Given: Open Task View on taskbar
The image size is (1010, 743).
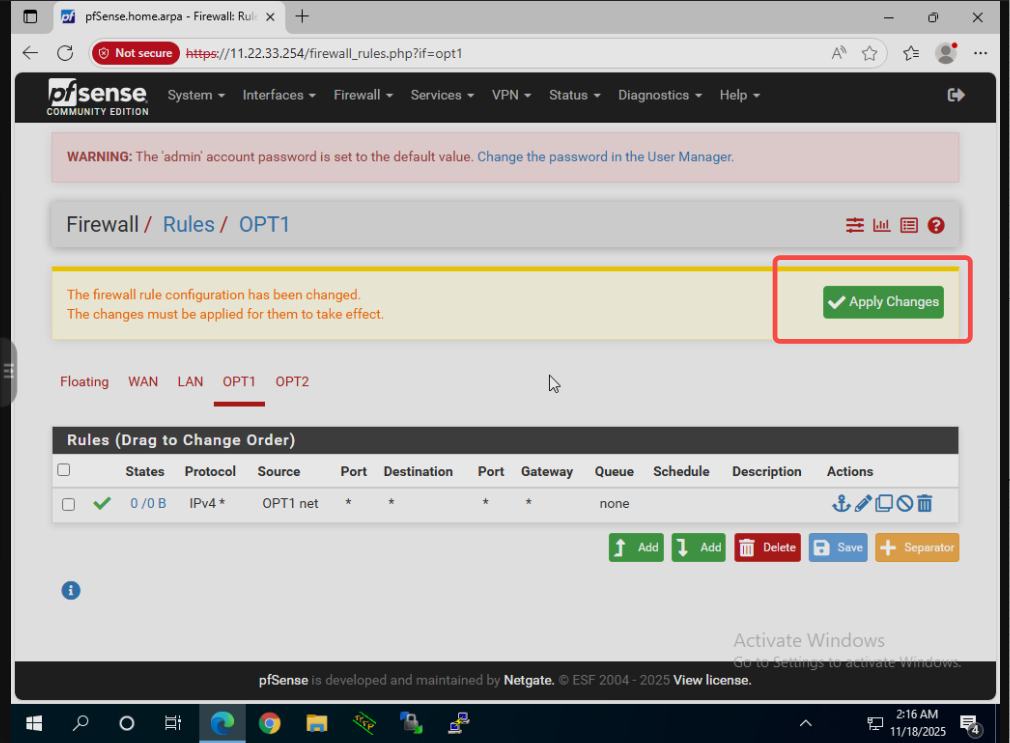Looking at the screenshot, I should 173,724.
